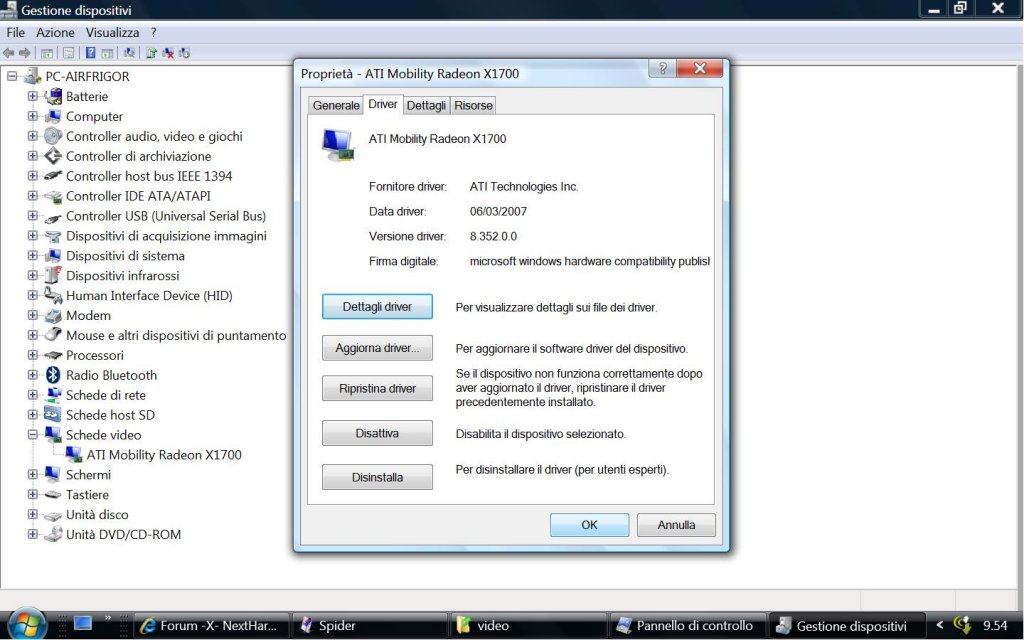Click the Disattiva button
Image resolution: width=1024 pixels, height=640 pixels.
point(377,433)
